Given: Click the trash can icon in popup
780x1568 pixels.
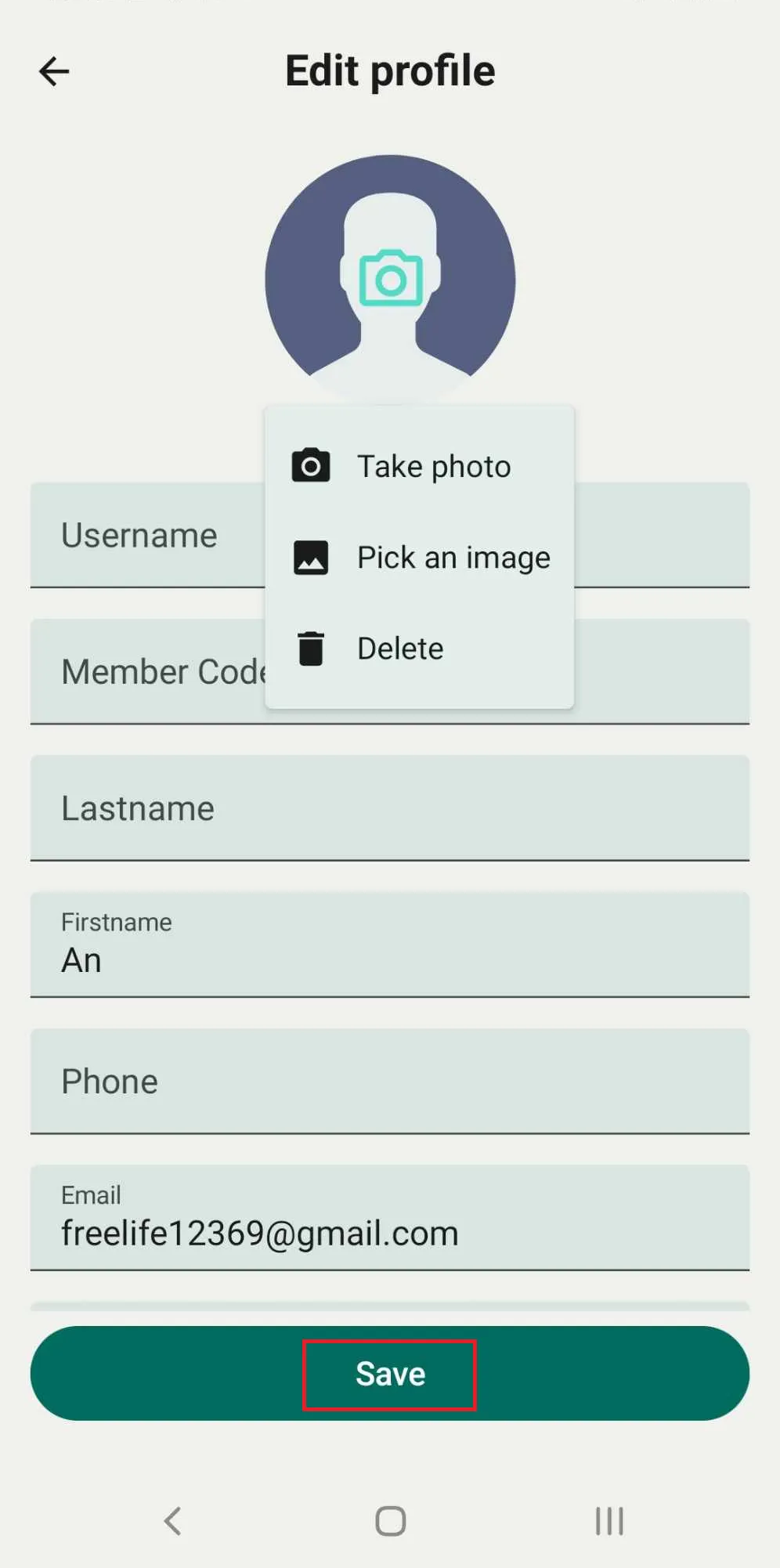Looking at the screenshot, I should [x=311, y=649].
